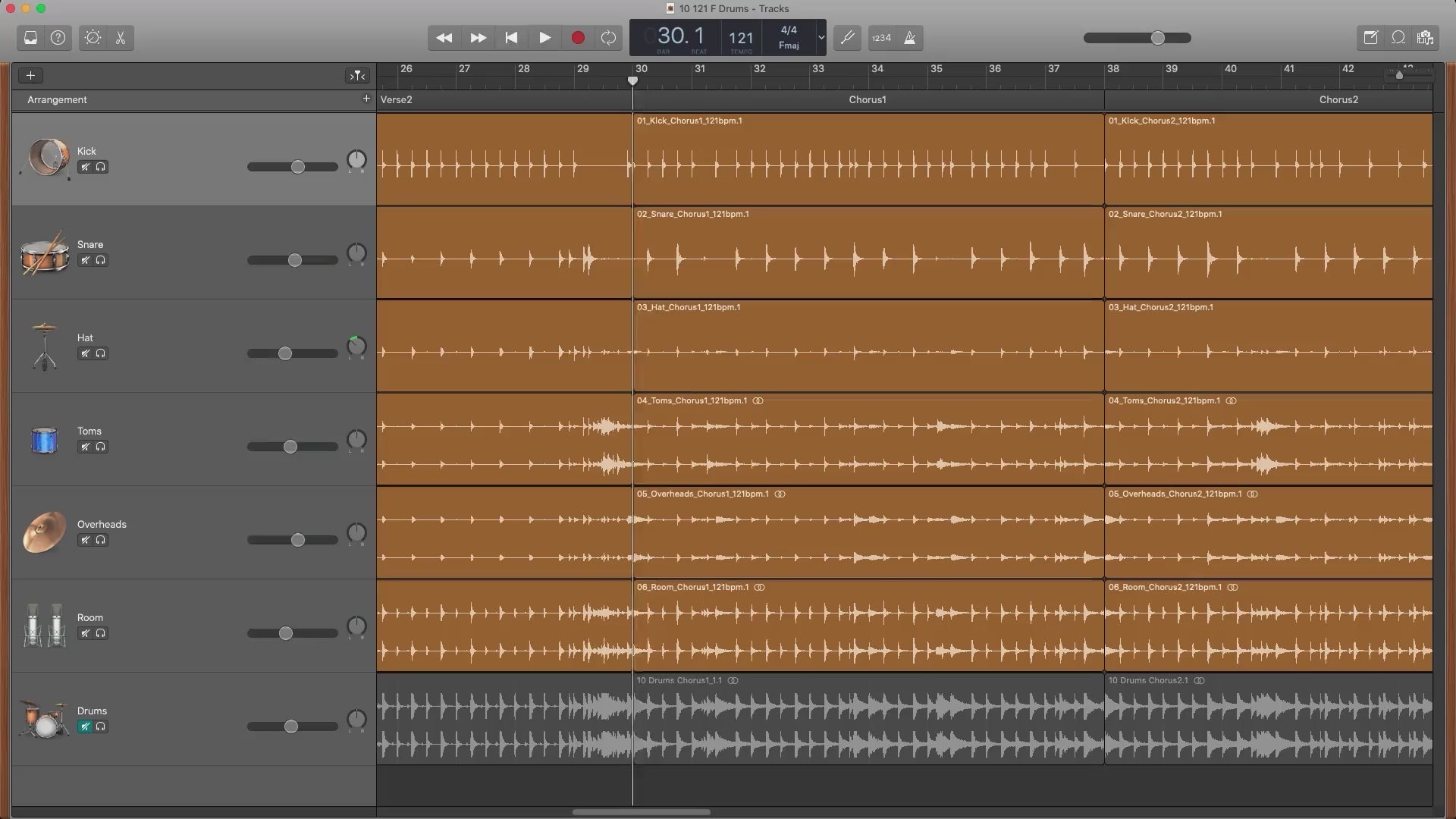This screenshot has height=819, width=1456.
Task: Solo the Hat track
Action: tap(100, 353)
